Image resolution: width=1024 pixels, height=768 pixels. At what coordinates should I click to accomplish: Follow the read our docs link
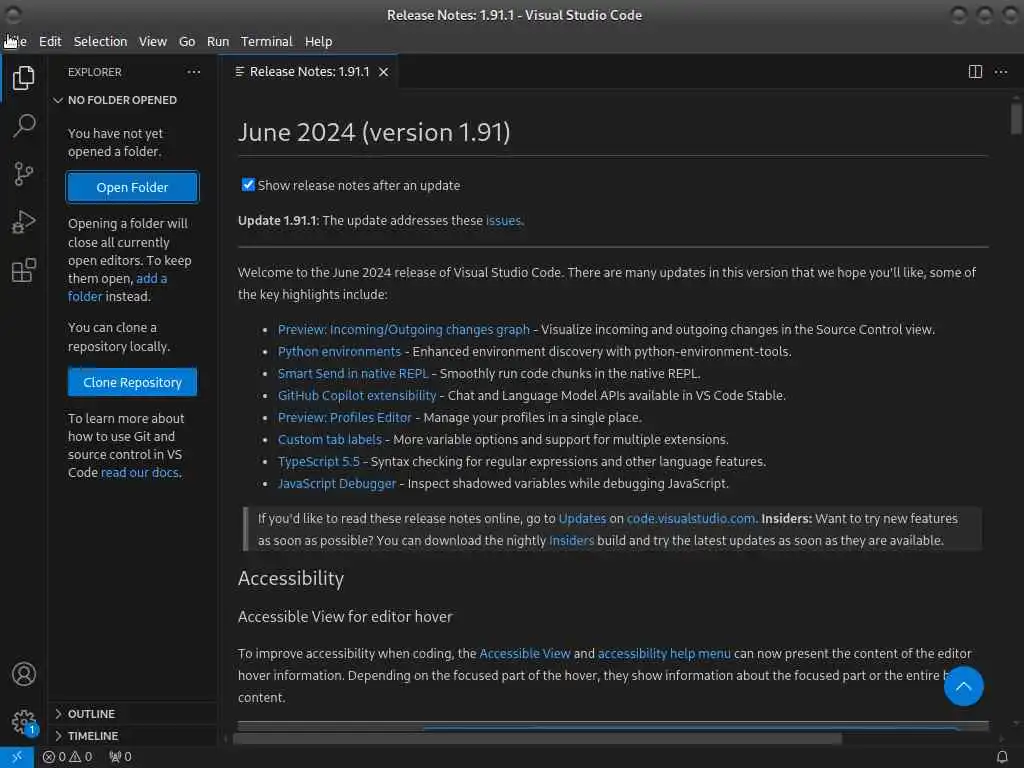pyautogui.click(x=140, y=472)
